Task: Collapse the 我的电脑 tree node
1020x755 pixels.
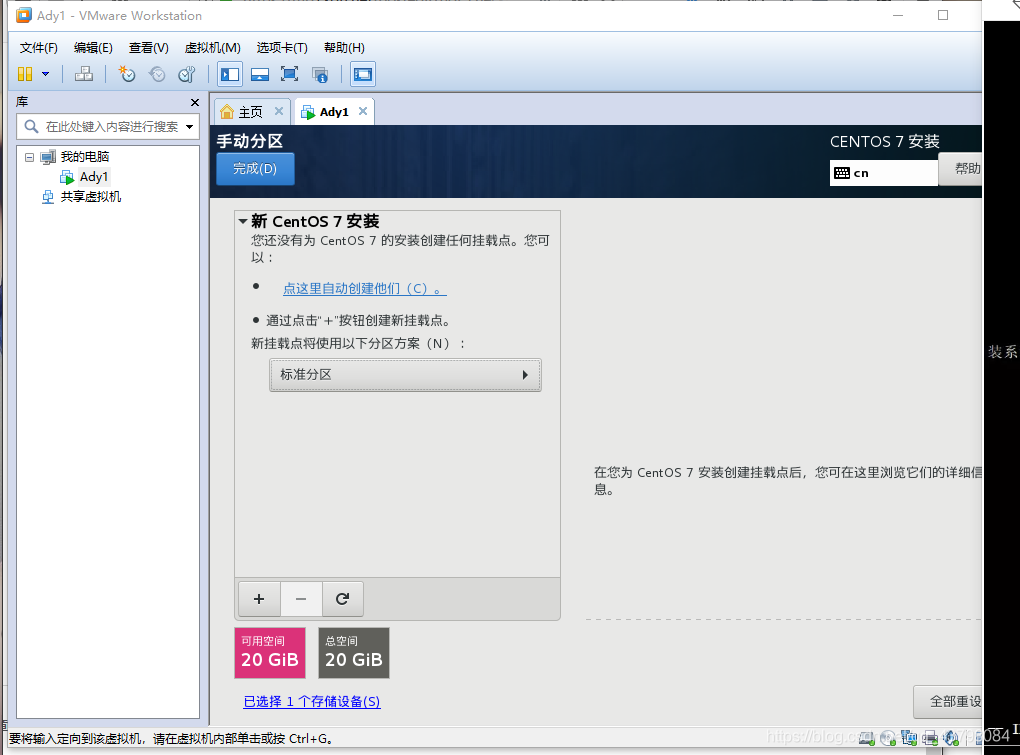Action: 29,157
